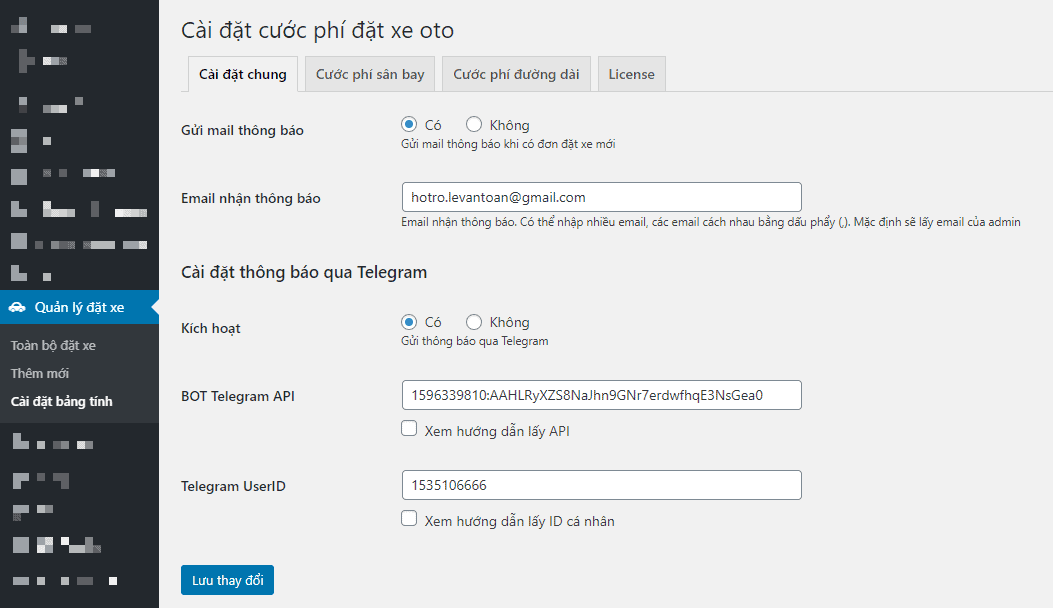Switch to the Cước phí sân bay tab
Screen dimensions: 1053x608
369,73
